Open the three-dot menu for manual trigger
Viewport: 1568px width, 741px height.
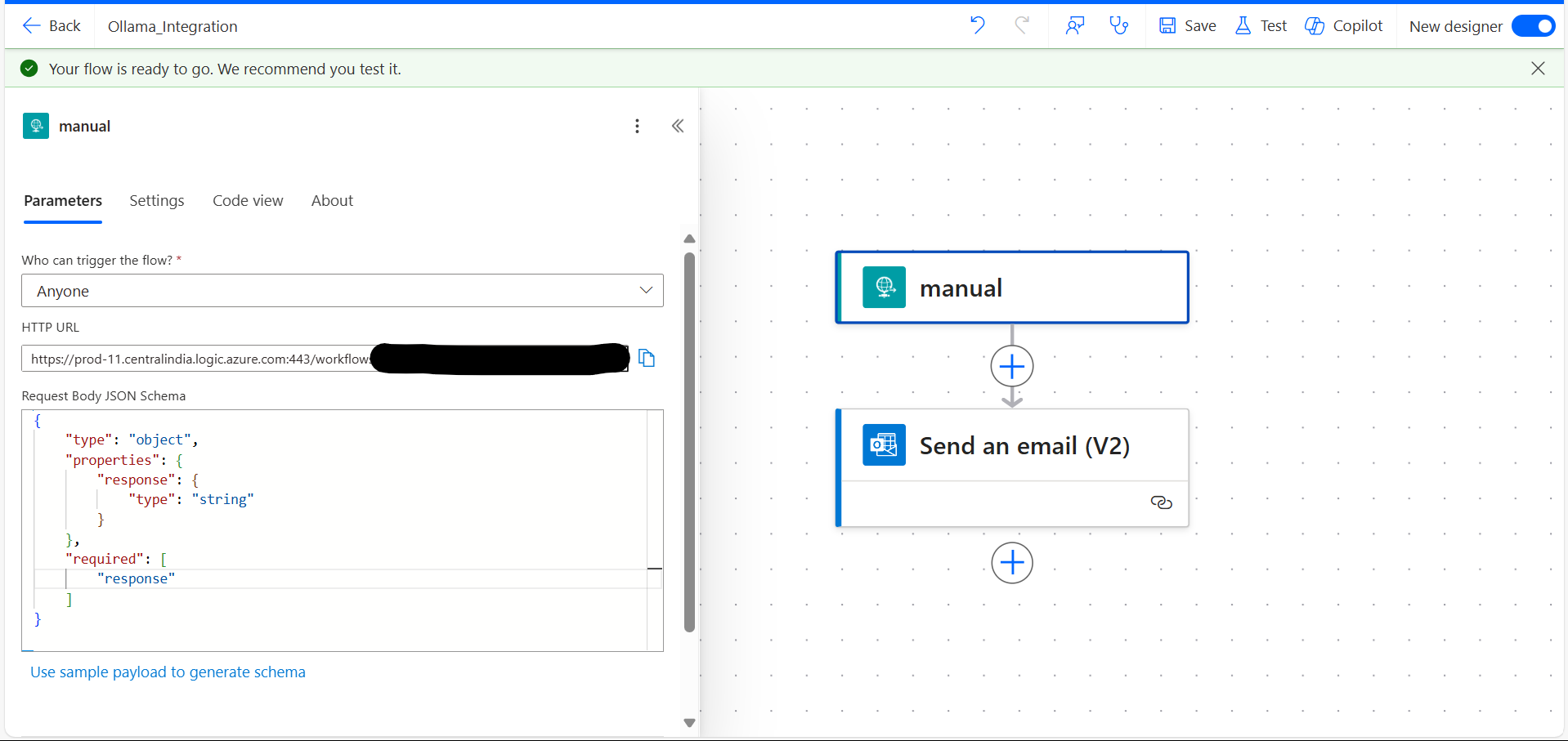(637, 126)
